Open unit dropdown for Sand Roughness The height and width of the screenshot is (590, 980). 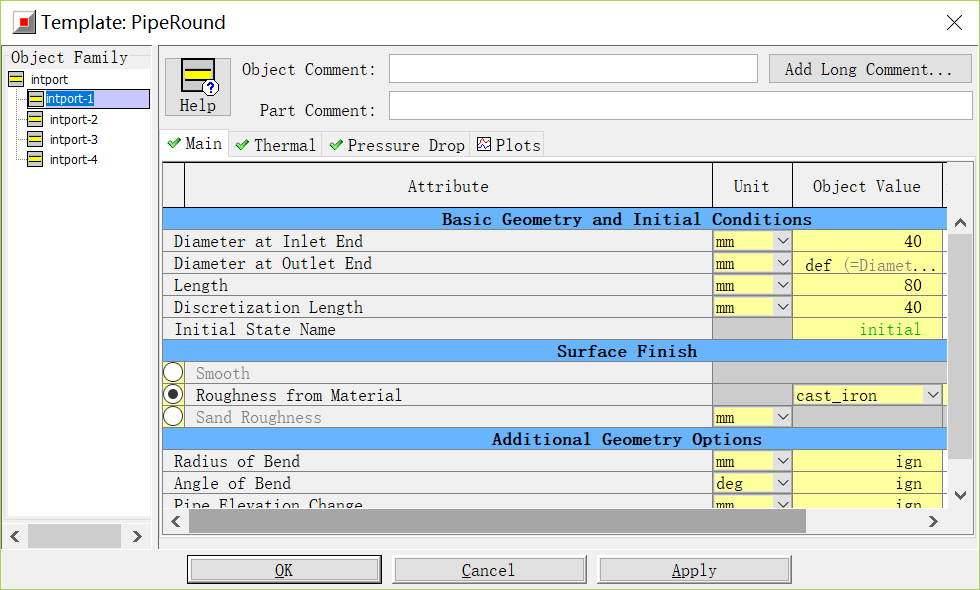point(782,417)
